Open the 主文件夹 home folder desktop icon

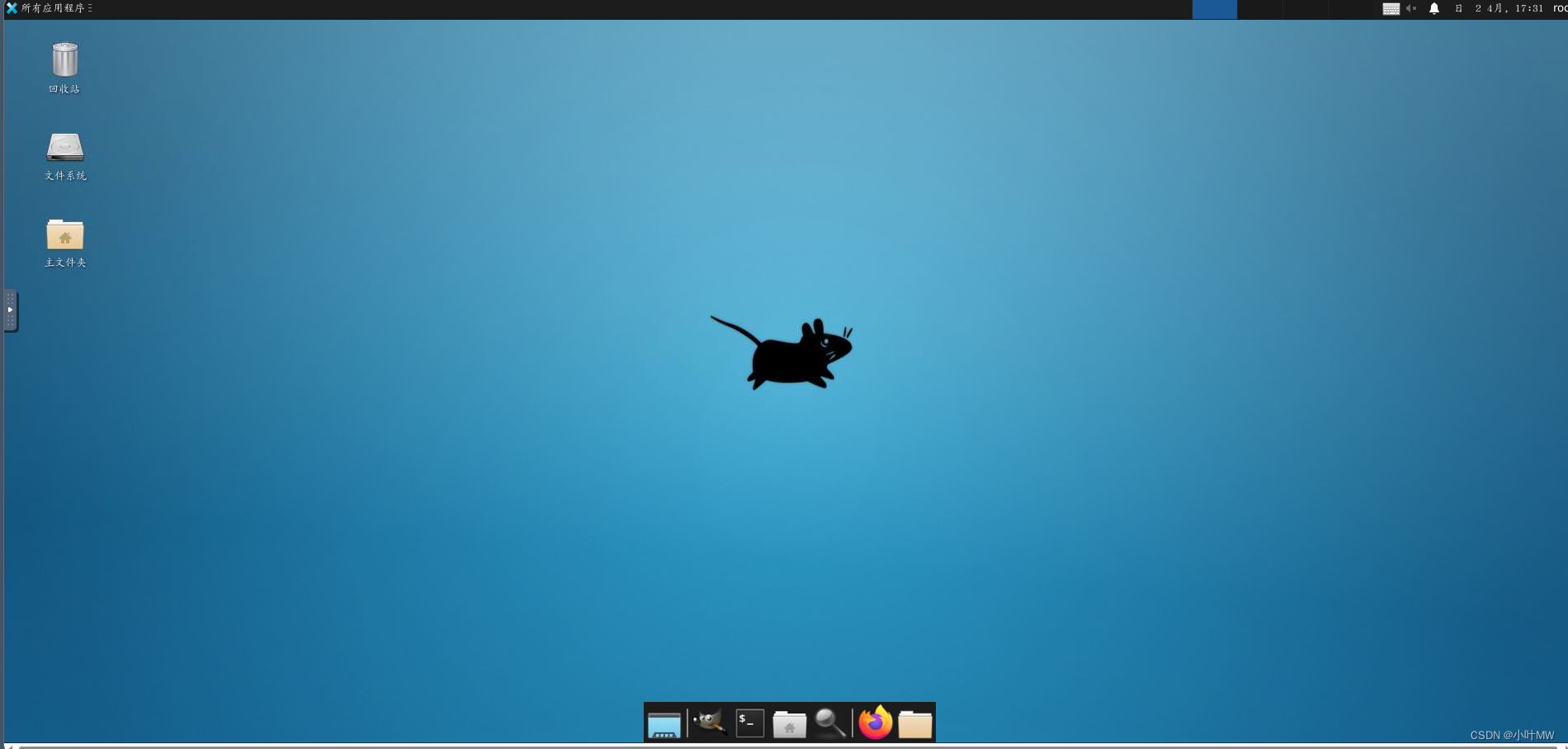click(x=65, y=244)
